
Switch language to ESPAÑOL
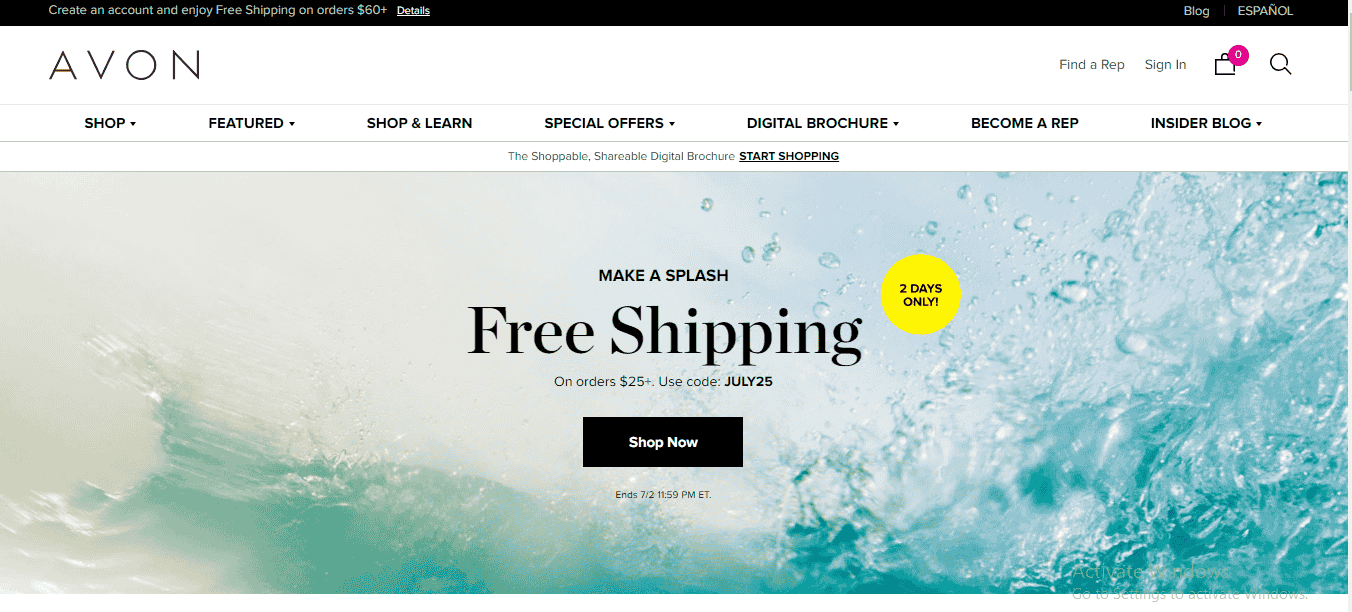coord(1265,11)
